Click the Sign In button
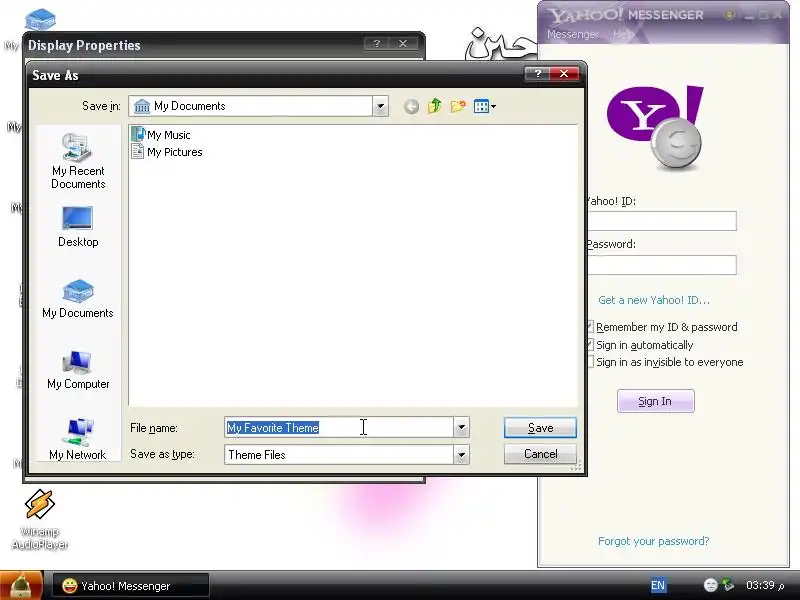The height and width of the screenshot is (600, 800). tap(656, 401)
